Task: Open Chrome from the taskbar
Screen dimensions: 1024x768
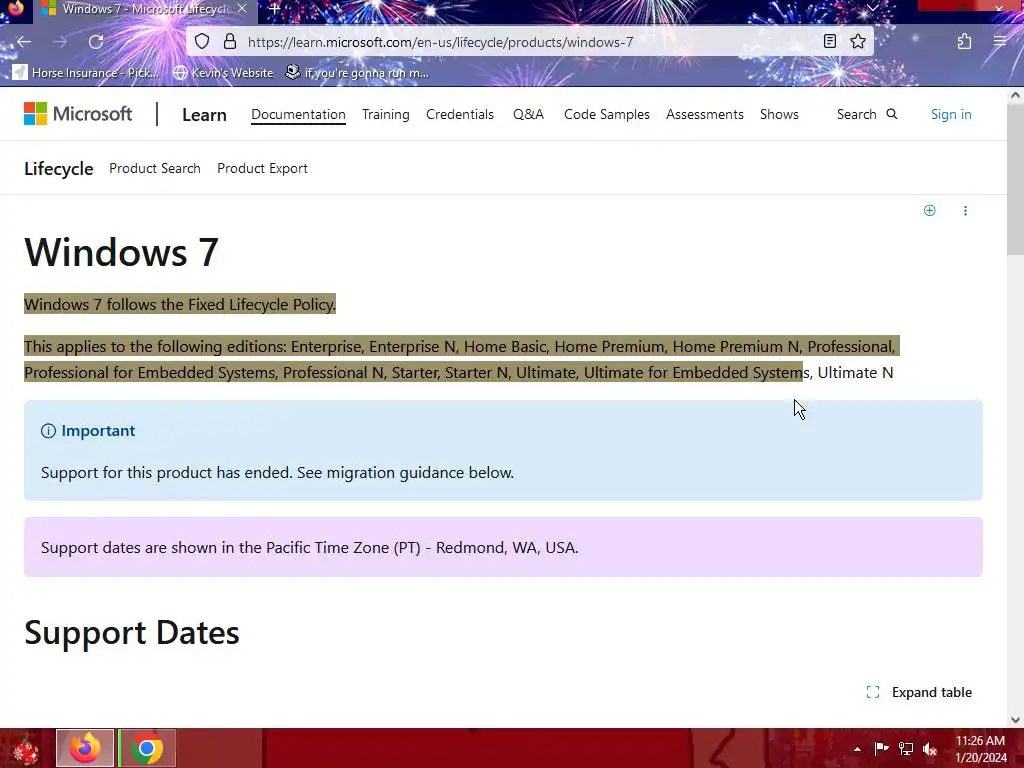Action: [x=147, y=748]
